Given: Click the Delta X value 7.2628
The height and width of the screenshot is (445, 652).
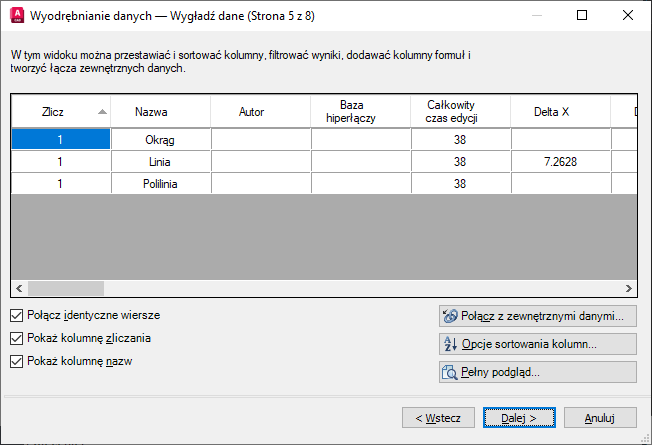Looking at the screenshot, I should coord(560,162).
